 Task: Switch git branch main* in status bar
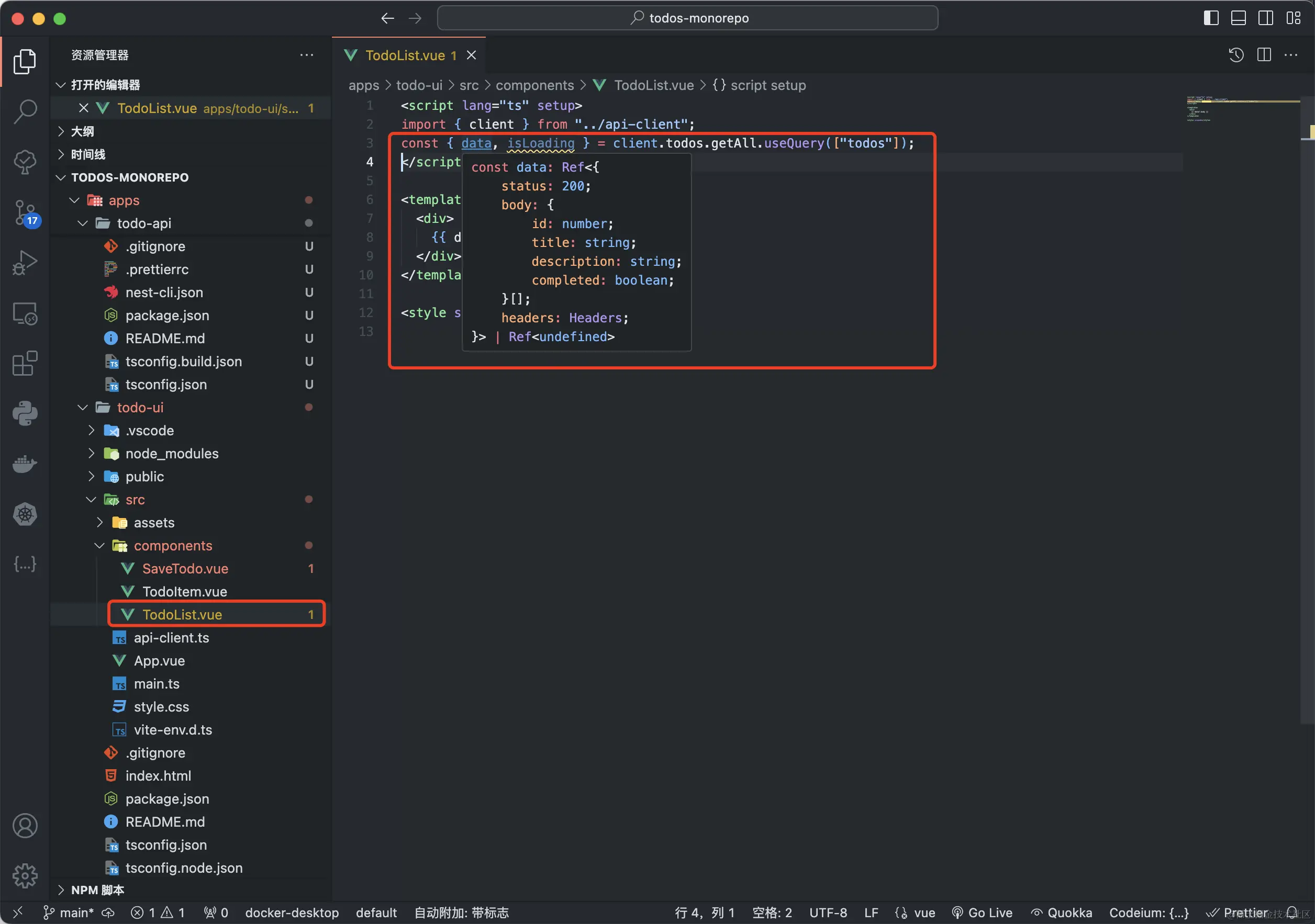[x=68, y=912]
